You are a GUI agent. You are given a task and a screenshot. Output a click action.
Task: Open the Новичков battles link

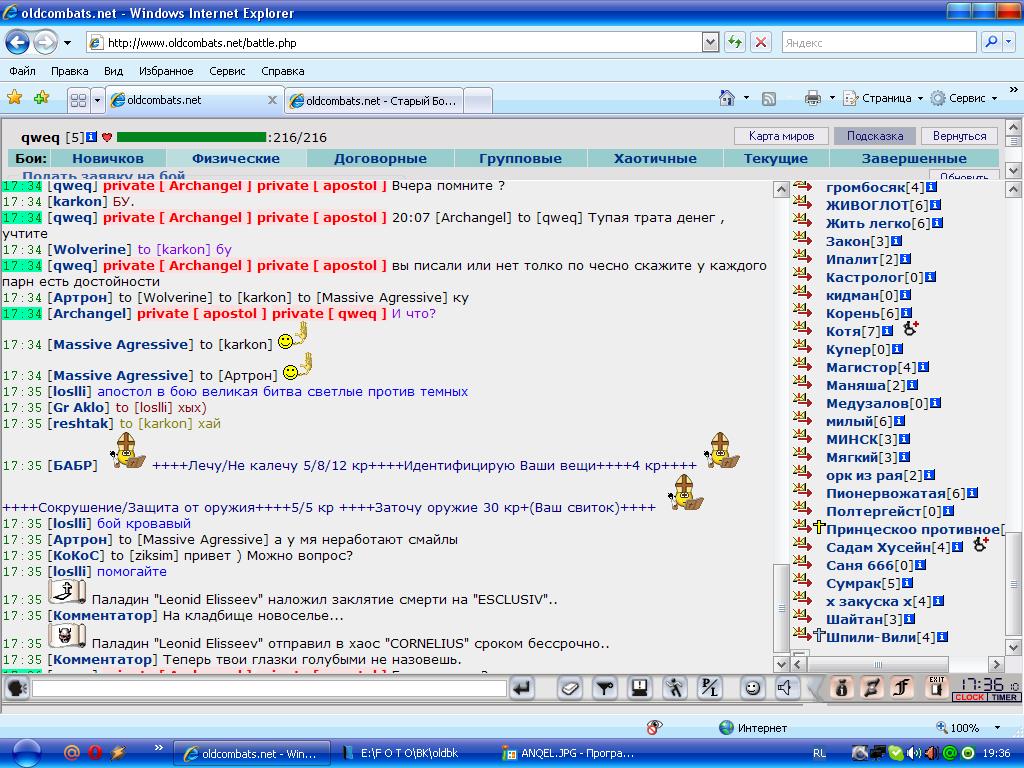[x=108, y=158]
